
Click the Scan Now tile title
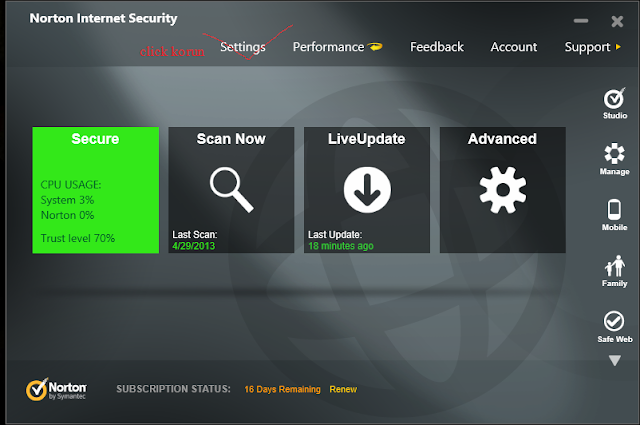click(x=231, y=139)
